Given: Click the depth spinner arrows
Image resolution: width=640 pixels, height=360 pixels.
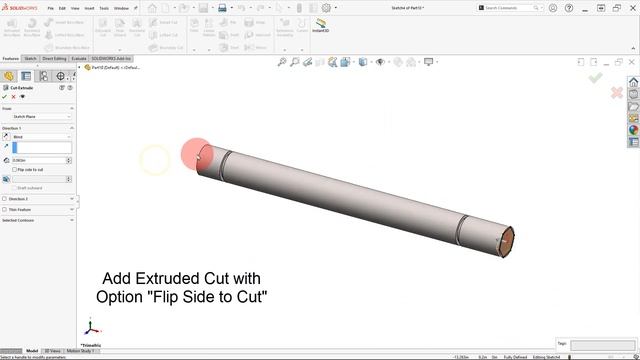Looking at the screenshot, I should coord(69,160).
